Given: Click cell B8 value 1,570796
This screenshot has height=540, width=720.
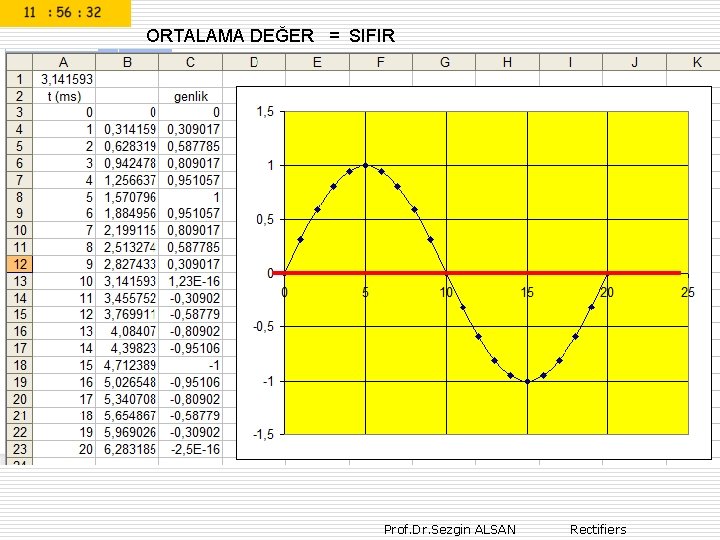Looking at the screenshot, I should (x=127, y=197).
